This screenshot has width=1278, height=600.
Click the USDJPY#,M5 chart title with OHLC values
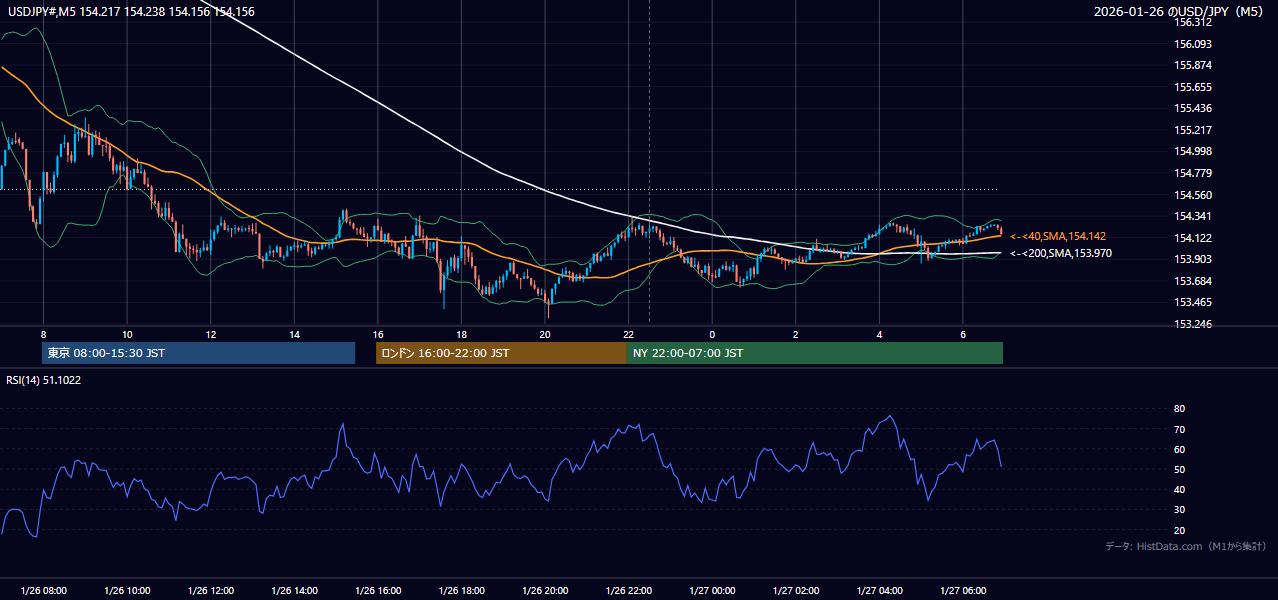pos(132,11)
